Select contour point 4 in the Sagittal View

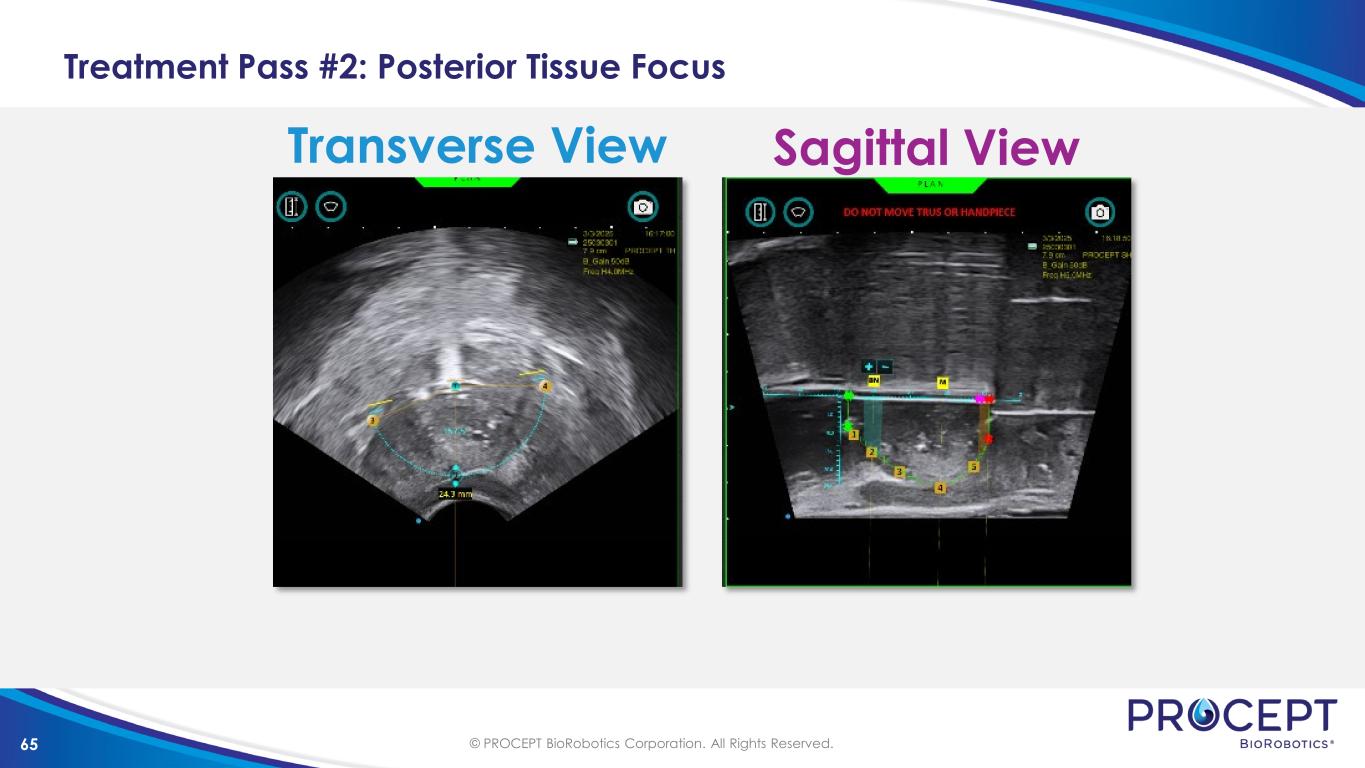(939, 487)
